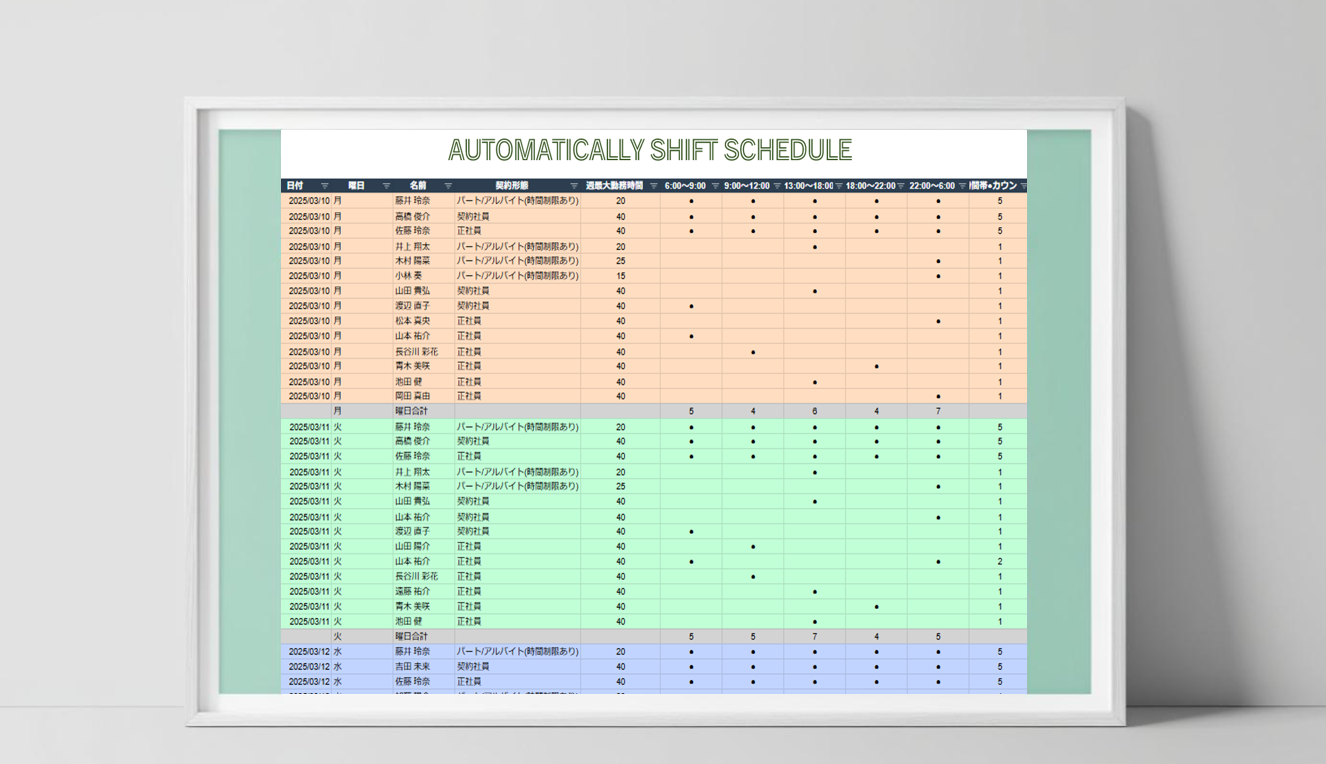Open the 名前 column filter icon

448,186
